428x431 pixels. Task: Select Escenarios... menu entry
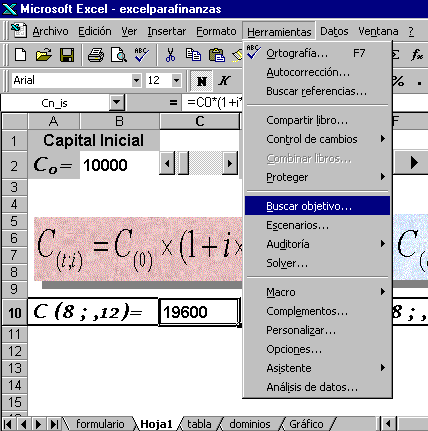click(x=317, y=225)
